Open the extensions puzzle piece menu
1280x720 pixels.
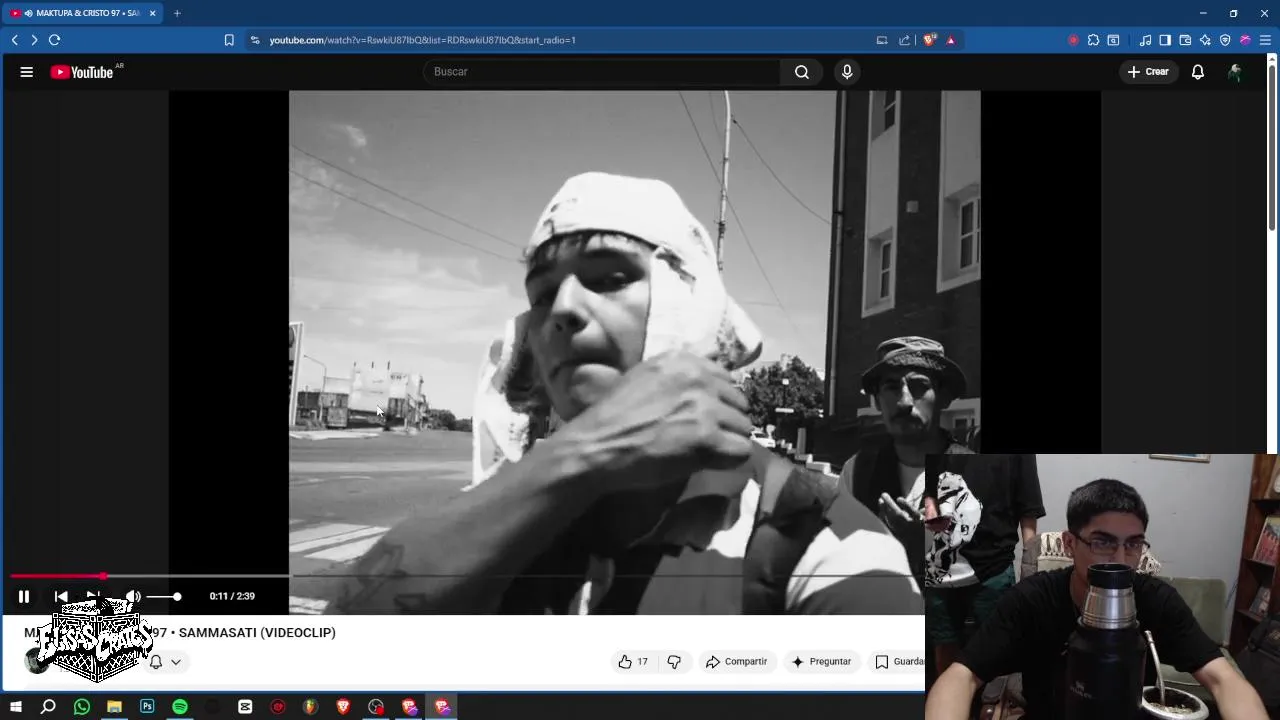tap(1093, 40)
